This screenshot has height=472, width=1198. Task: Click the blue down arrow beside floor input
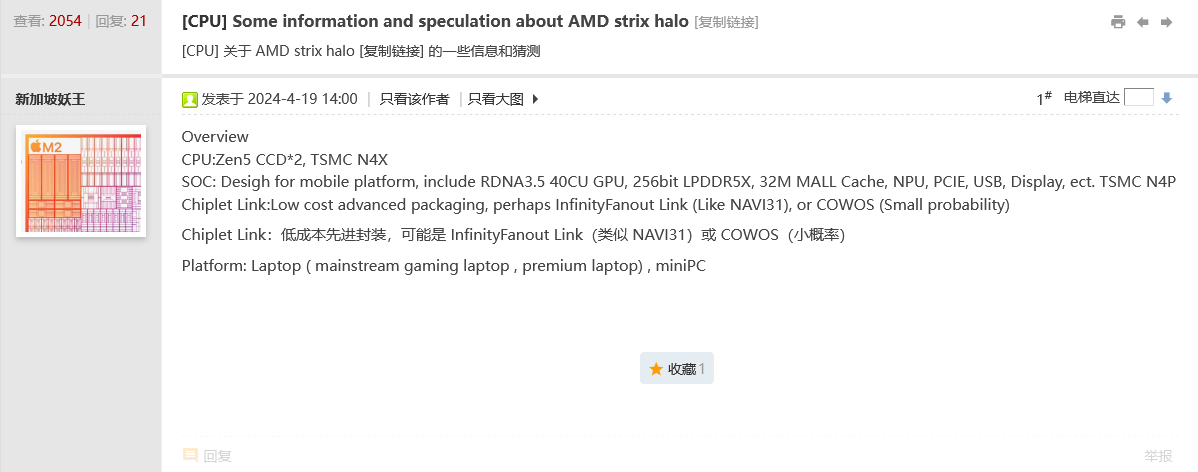pos(1166,98)
